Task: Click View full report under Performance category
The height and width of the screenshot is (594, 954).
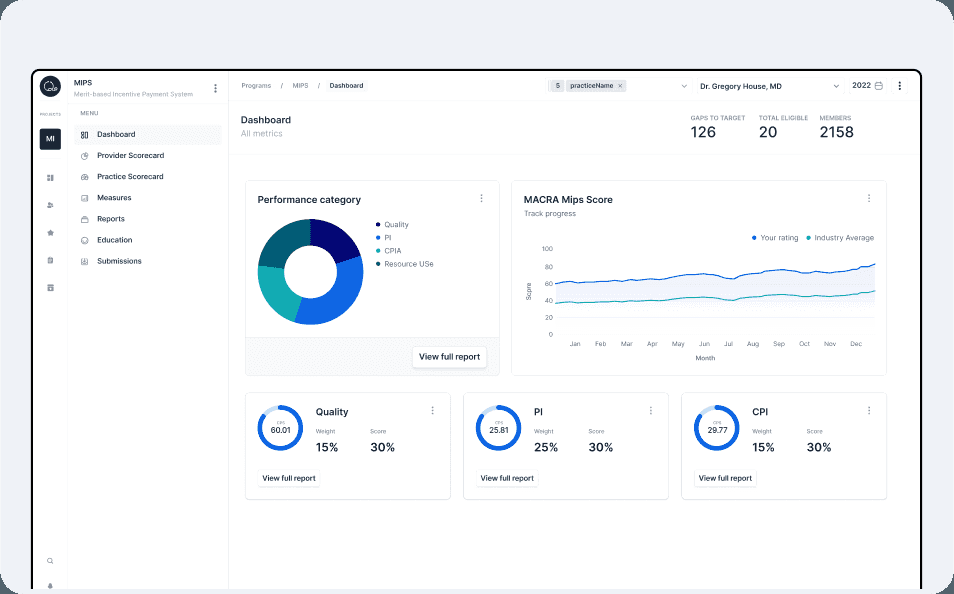Action: point(449,357)
